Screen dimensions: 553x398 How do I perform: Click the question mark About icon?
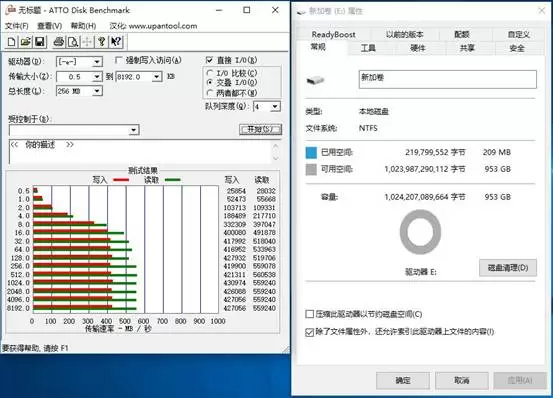coord(102,42)
